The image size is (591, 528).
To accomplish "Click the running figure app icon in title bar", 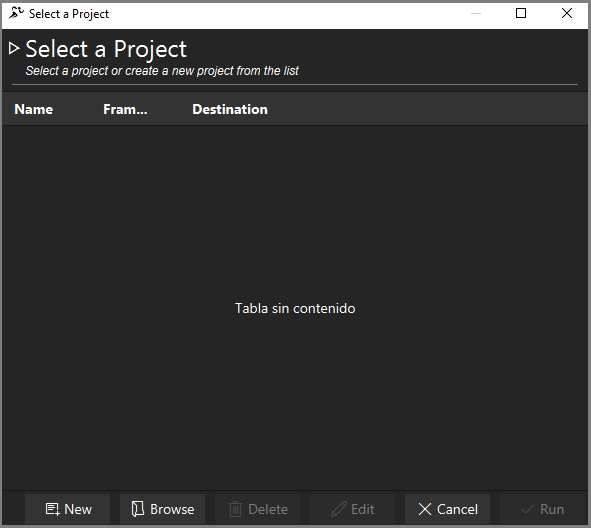I will 16,13.
